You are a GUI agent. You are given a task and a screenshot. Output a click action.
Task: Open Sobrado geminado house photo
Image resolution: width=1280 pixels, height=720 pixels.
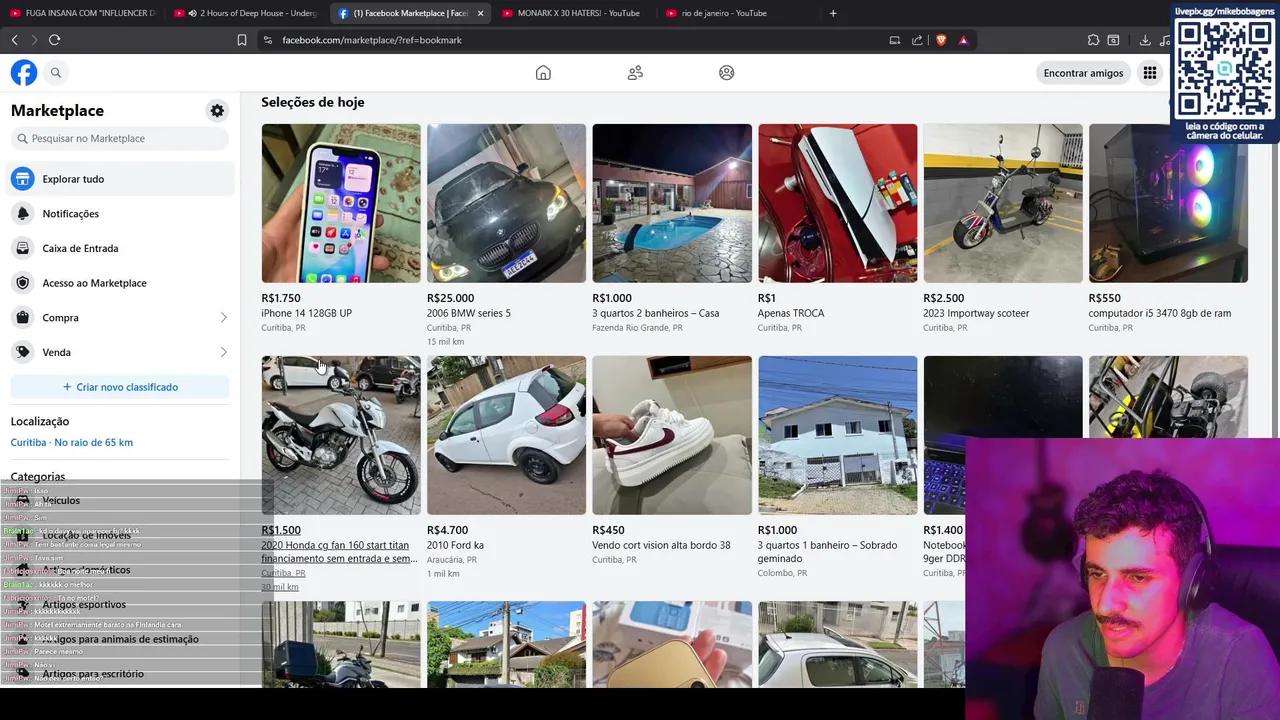coord(837,435)
